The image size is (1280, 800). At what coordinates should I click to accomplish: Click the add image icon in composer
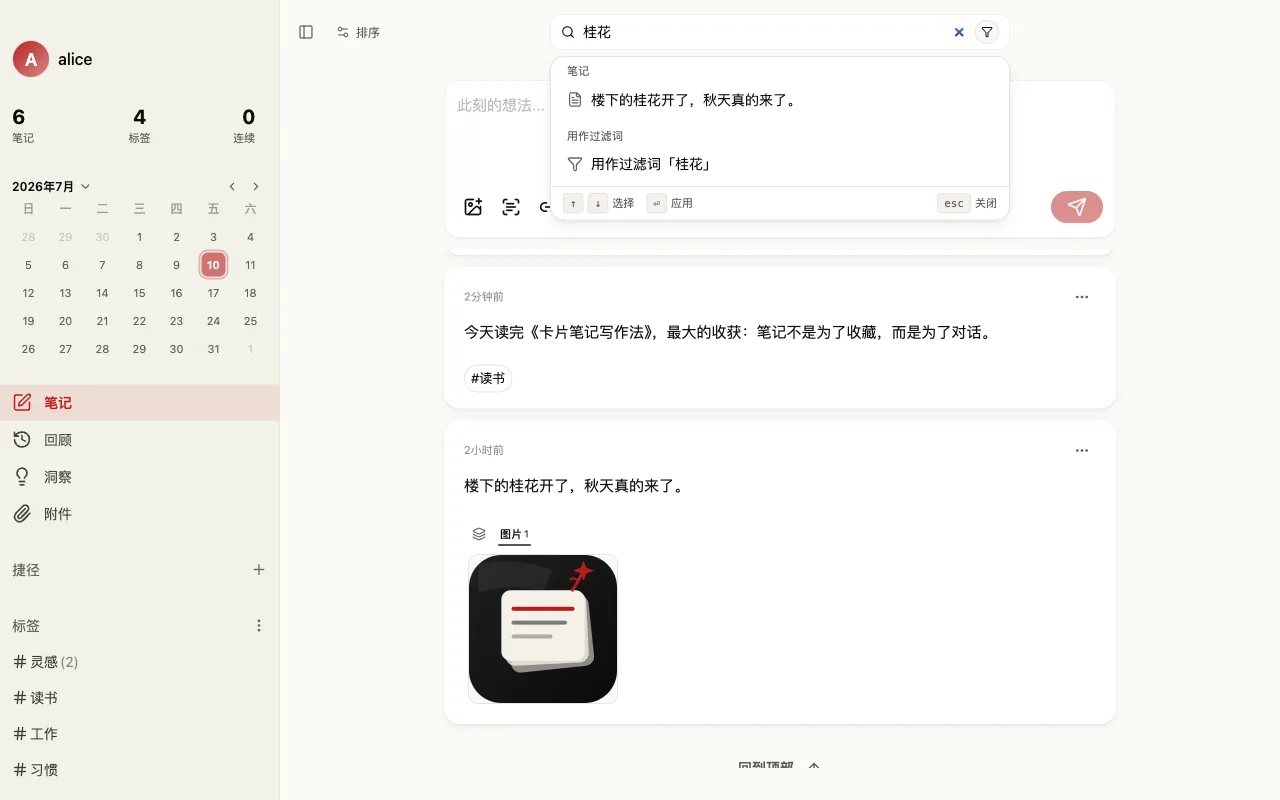pos(474,207)
